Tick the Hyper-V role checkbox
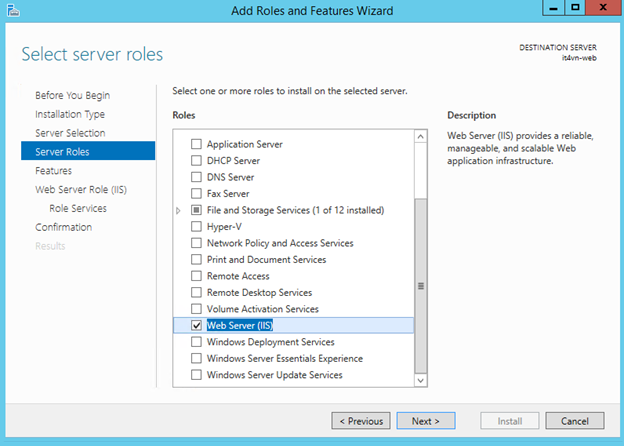The width and height of the screenshot is (624, 446). (x=196, y=227)
